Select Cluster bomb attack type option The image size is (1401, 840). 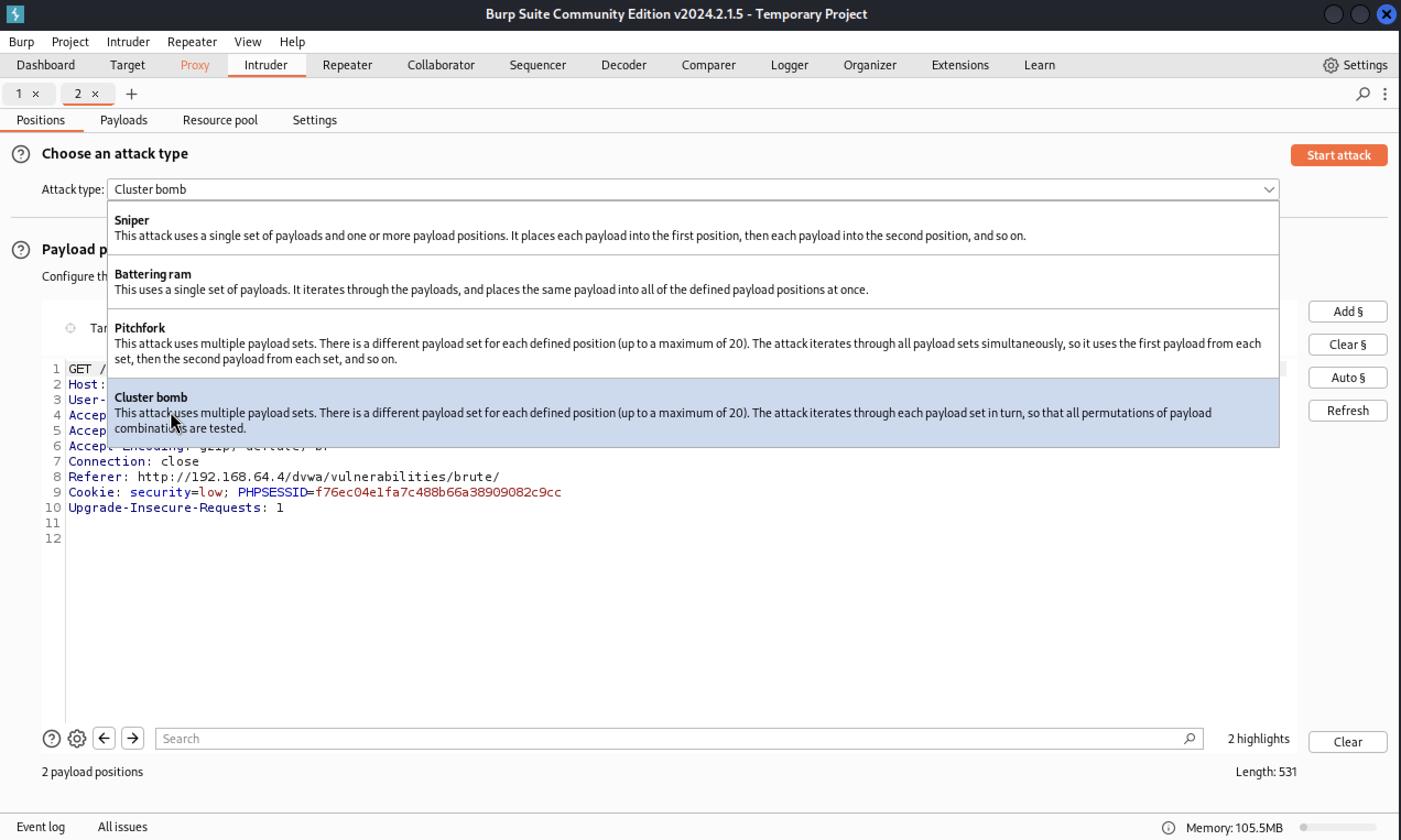(x=693, y=413)
